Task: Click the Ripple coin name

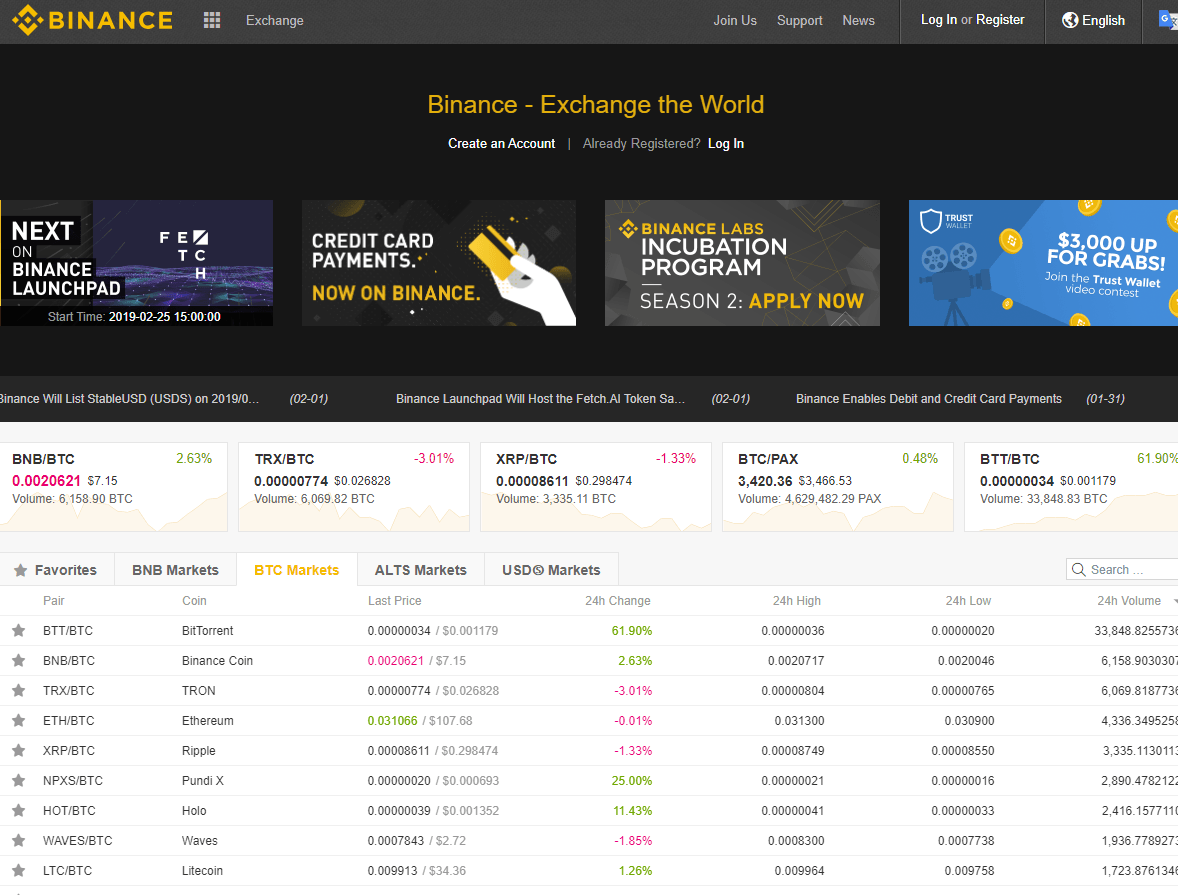Action: [198, 751]
